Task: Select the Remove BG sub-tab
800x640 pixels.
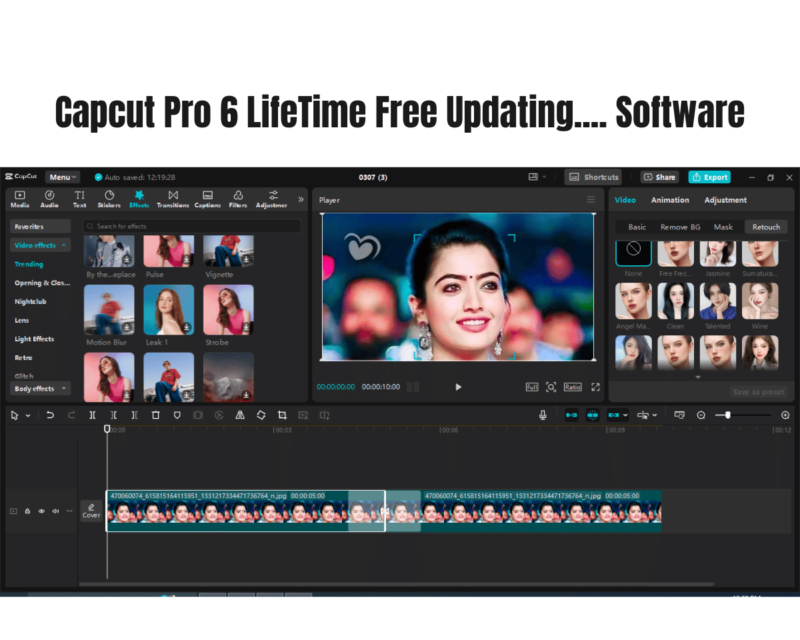Action: pyautogui.click(x=680, y=227)
